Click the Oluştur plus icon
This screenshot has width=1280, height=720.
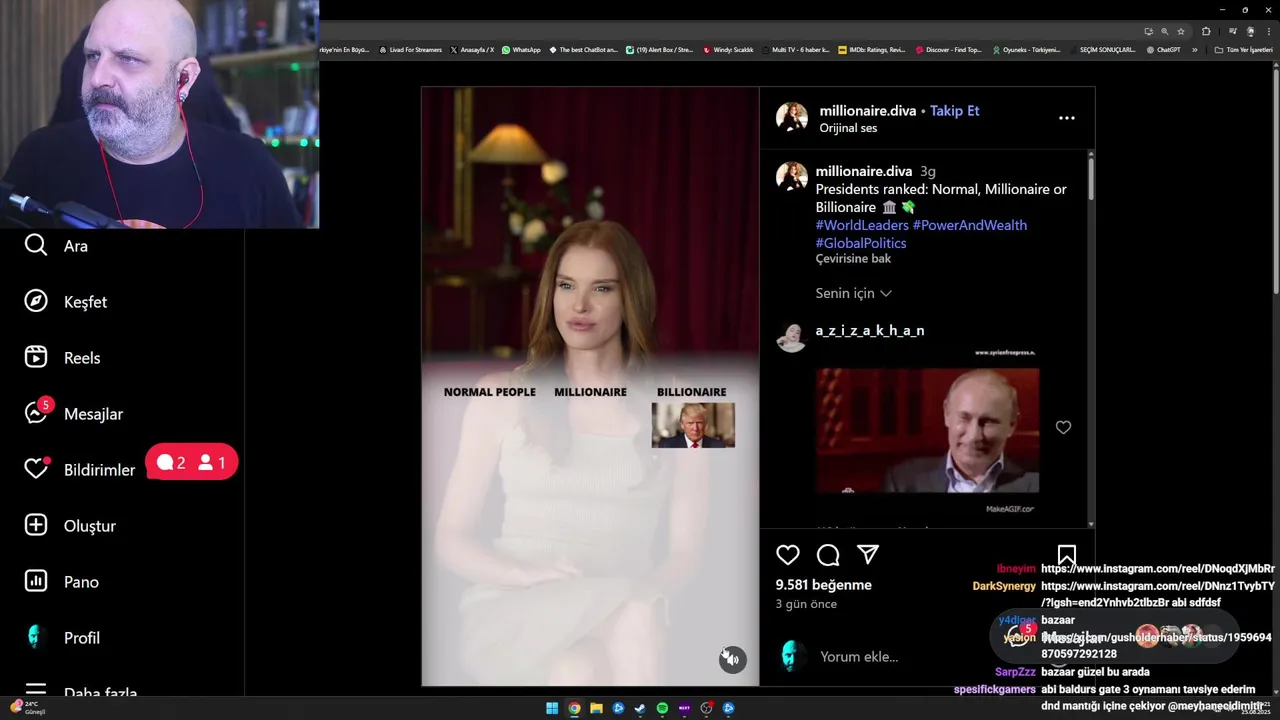(36, 525)
